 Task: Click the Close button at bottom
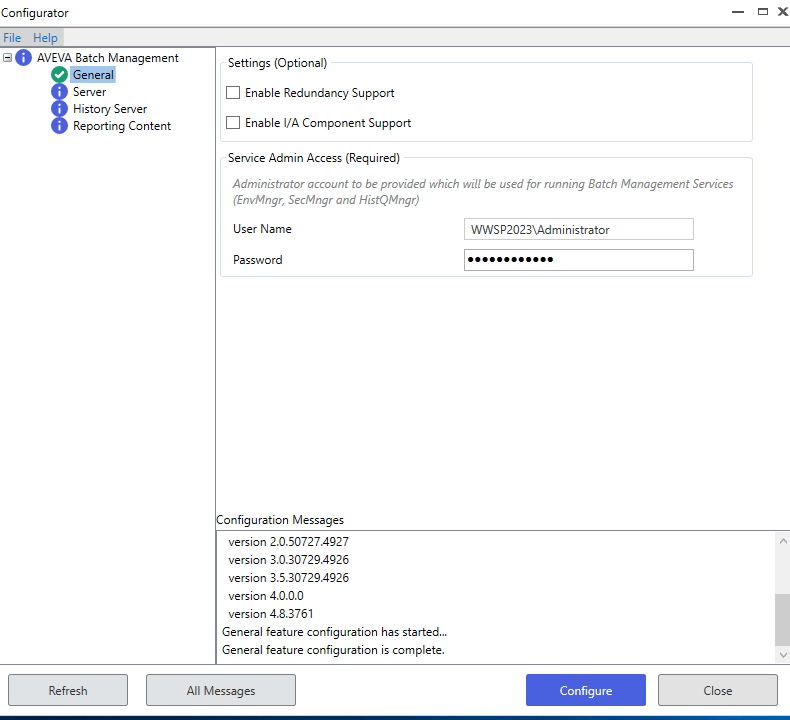tap(718, 690)
